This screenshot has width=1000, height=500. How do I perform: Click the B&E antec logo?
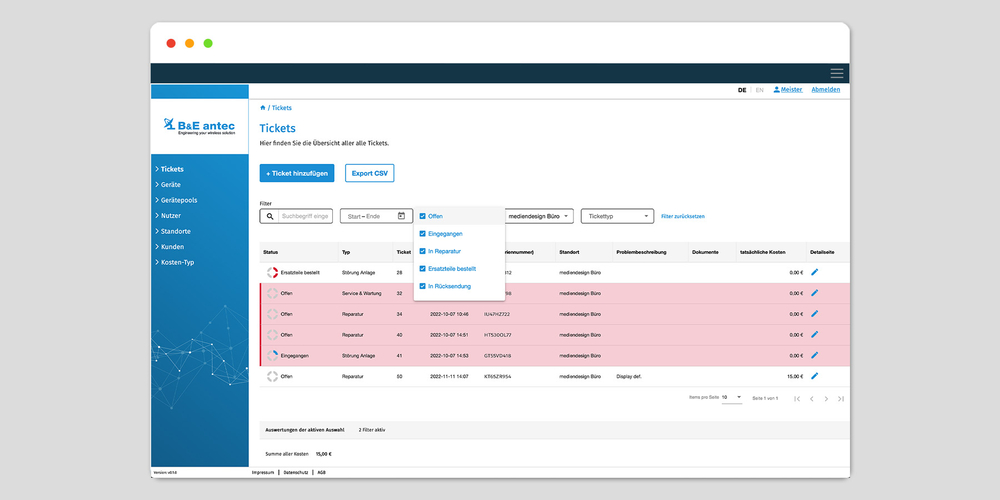(199, 126)
